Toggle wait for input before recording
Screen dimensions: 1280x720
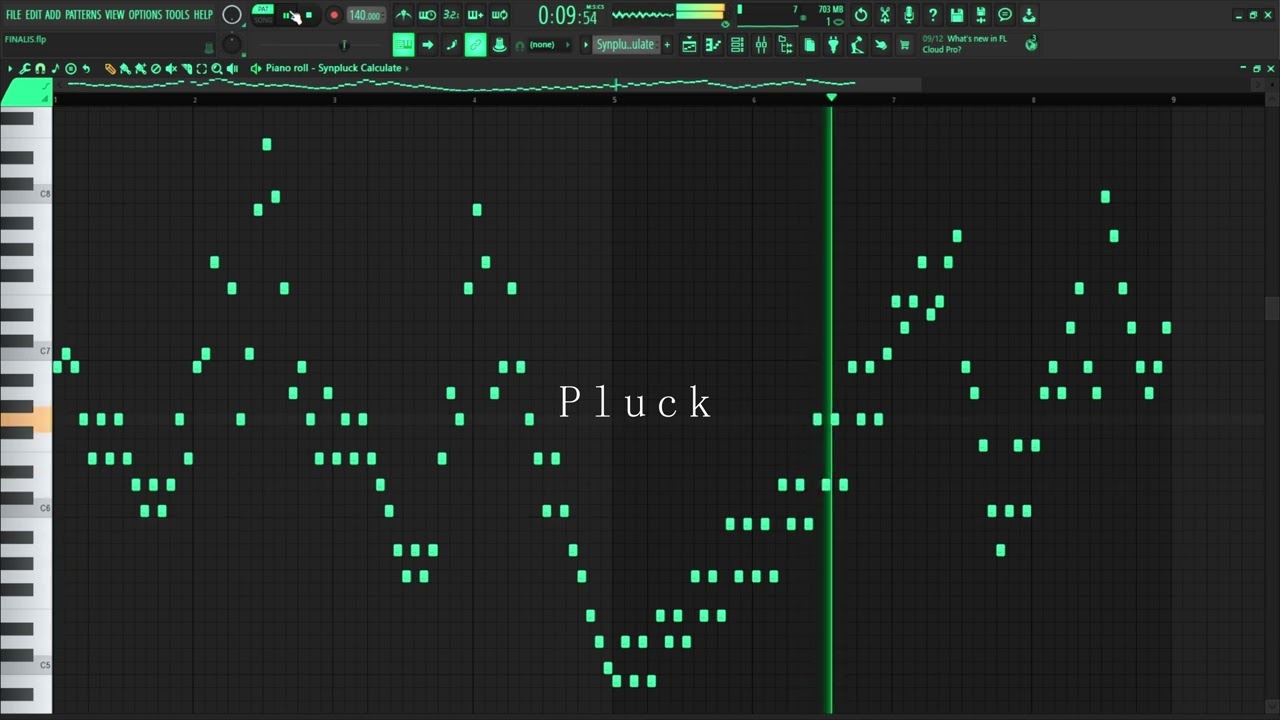click(x=427, y=15)
